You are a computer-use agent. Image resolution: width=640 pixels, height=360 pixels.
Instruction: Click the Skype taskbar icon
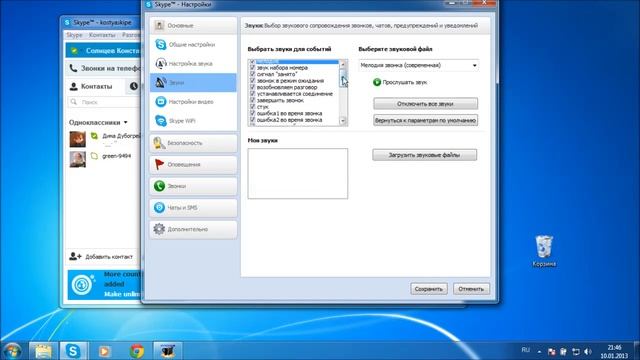tap(73, 351)
